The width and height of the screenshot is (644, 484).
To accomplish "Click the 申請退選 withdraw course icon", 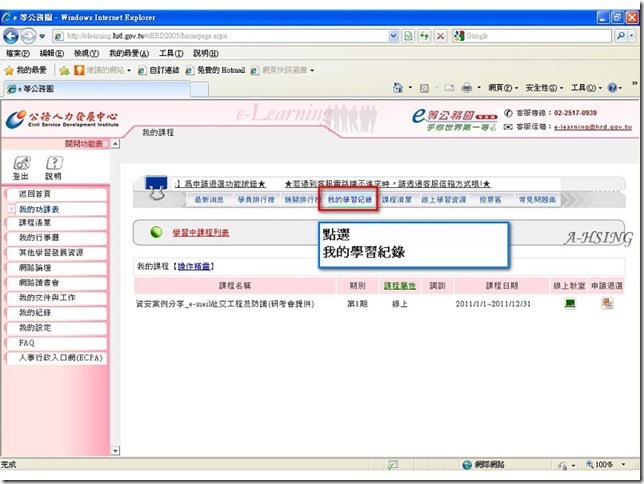I will pos(607,304).
